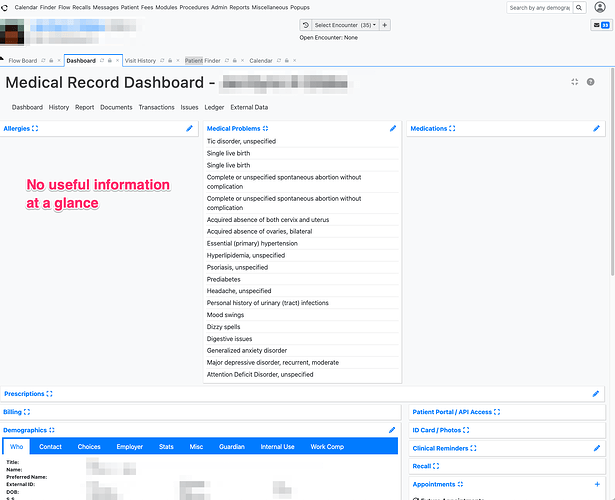Switch to the Patient Finder tab
The image size is (615, 500).
click(203, 60)
